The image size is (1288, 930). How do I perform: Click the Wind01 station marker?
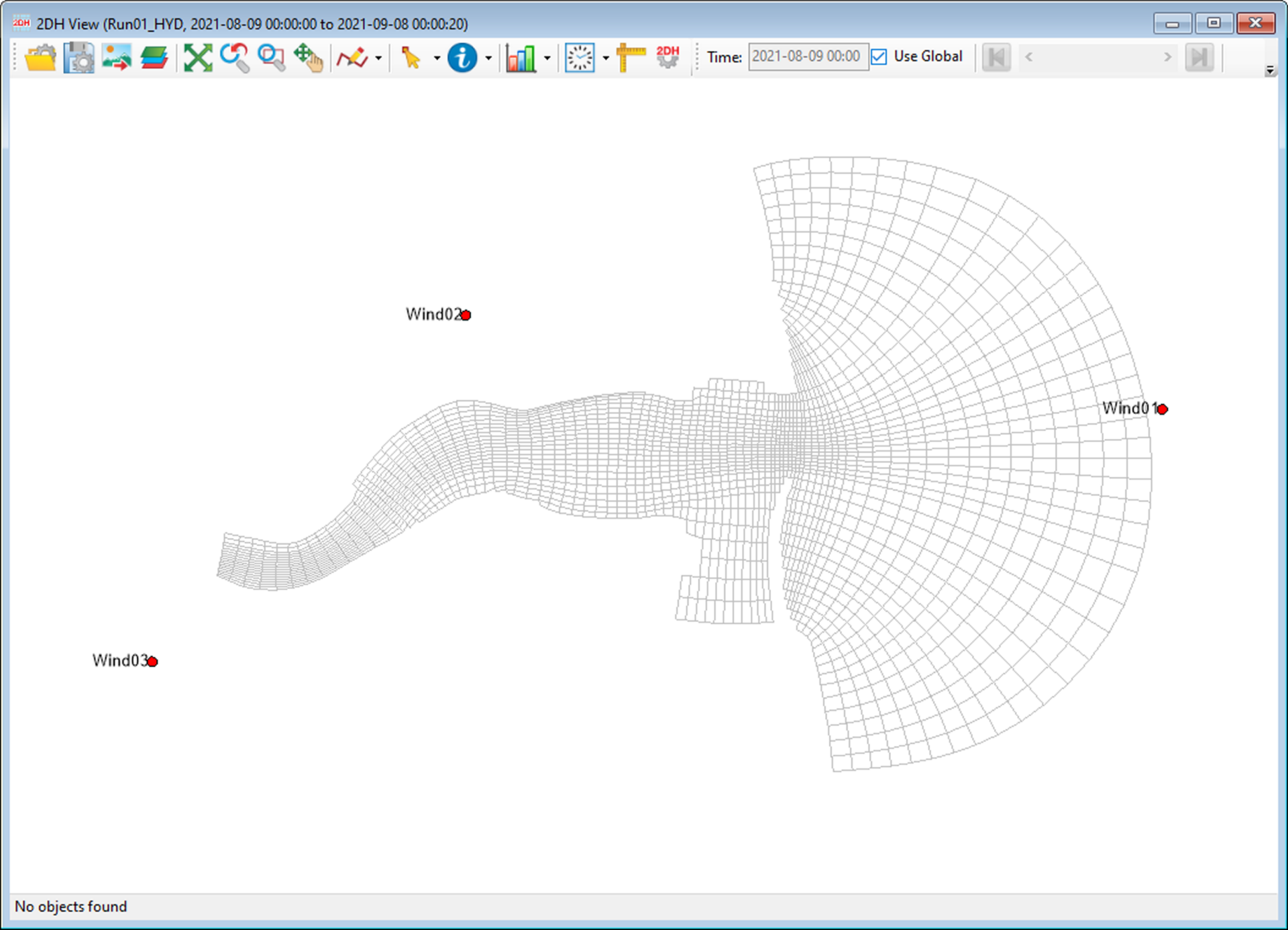(x=1163, y=409)
